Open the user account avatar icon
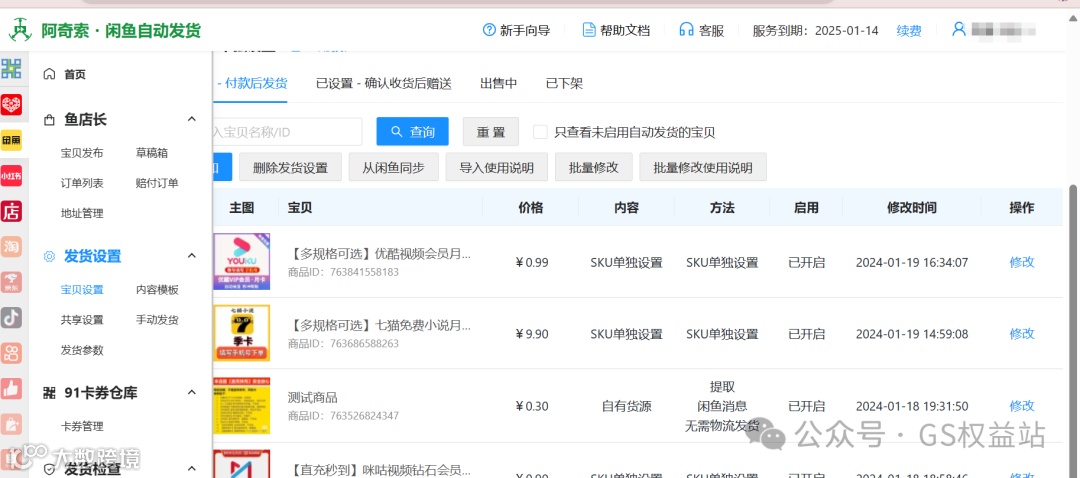This screenshot has width=1080, height=478. 958,30
